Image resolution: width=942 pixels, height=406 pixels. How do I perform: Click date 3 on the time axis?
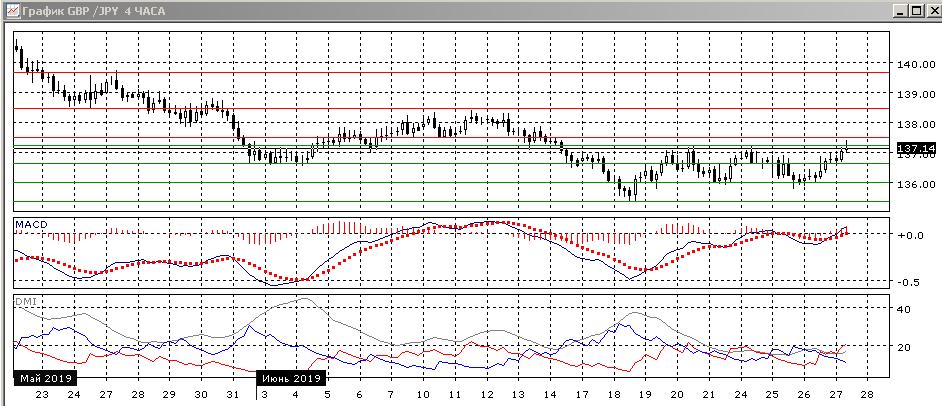pos(264,395)
